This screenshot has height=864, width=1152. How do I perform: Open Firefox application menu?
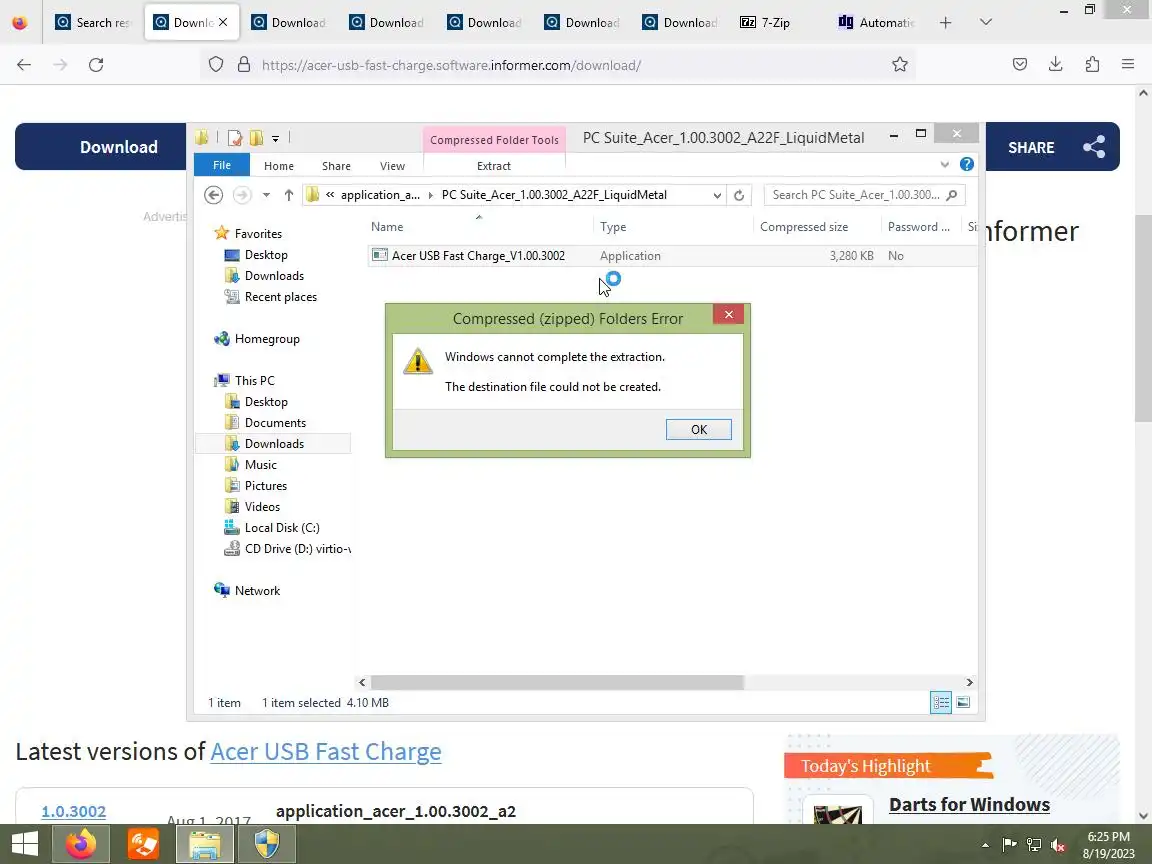(1128, 65)
